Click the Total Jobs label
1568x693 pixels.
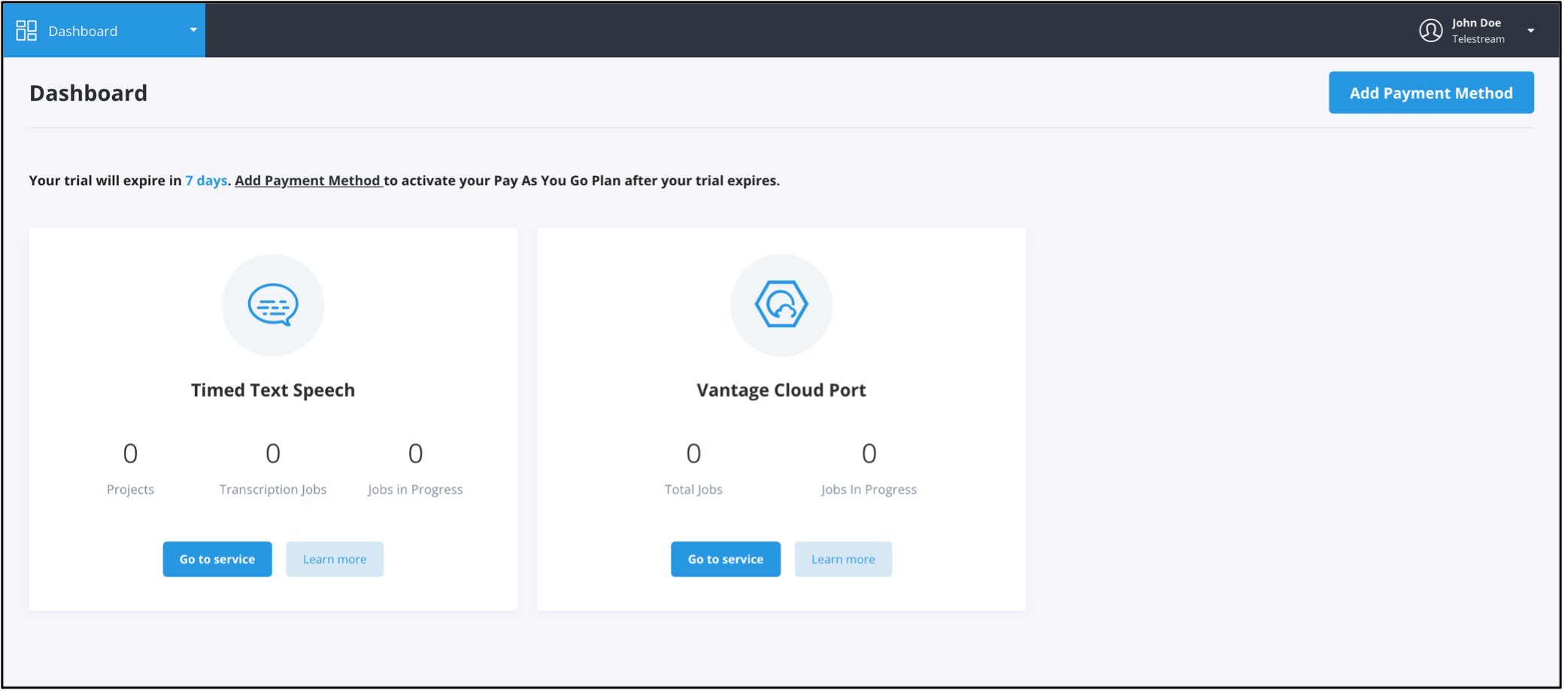693,489
